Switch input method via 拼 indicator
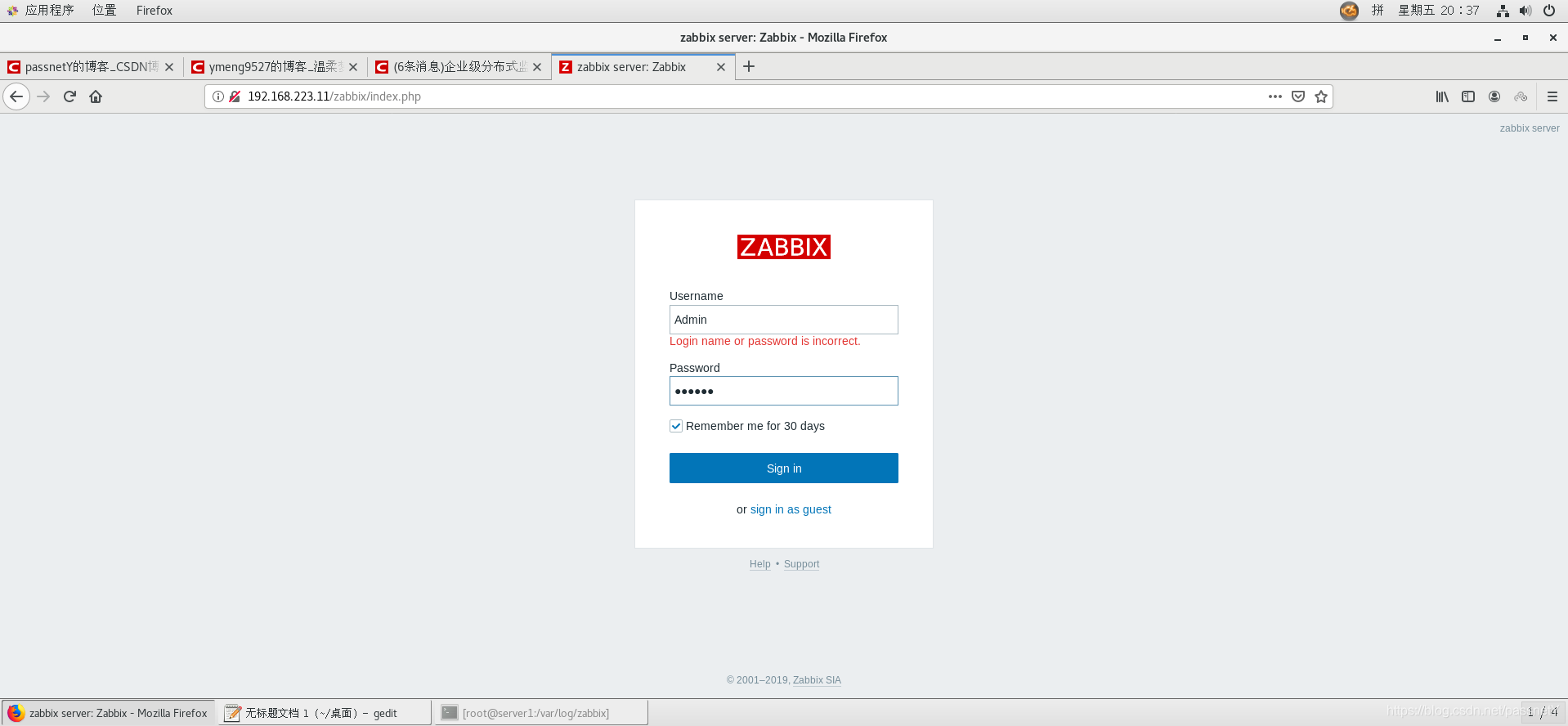The width and height of the screenshot is (1568, 726). pos(1378,11)
